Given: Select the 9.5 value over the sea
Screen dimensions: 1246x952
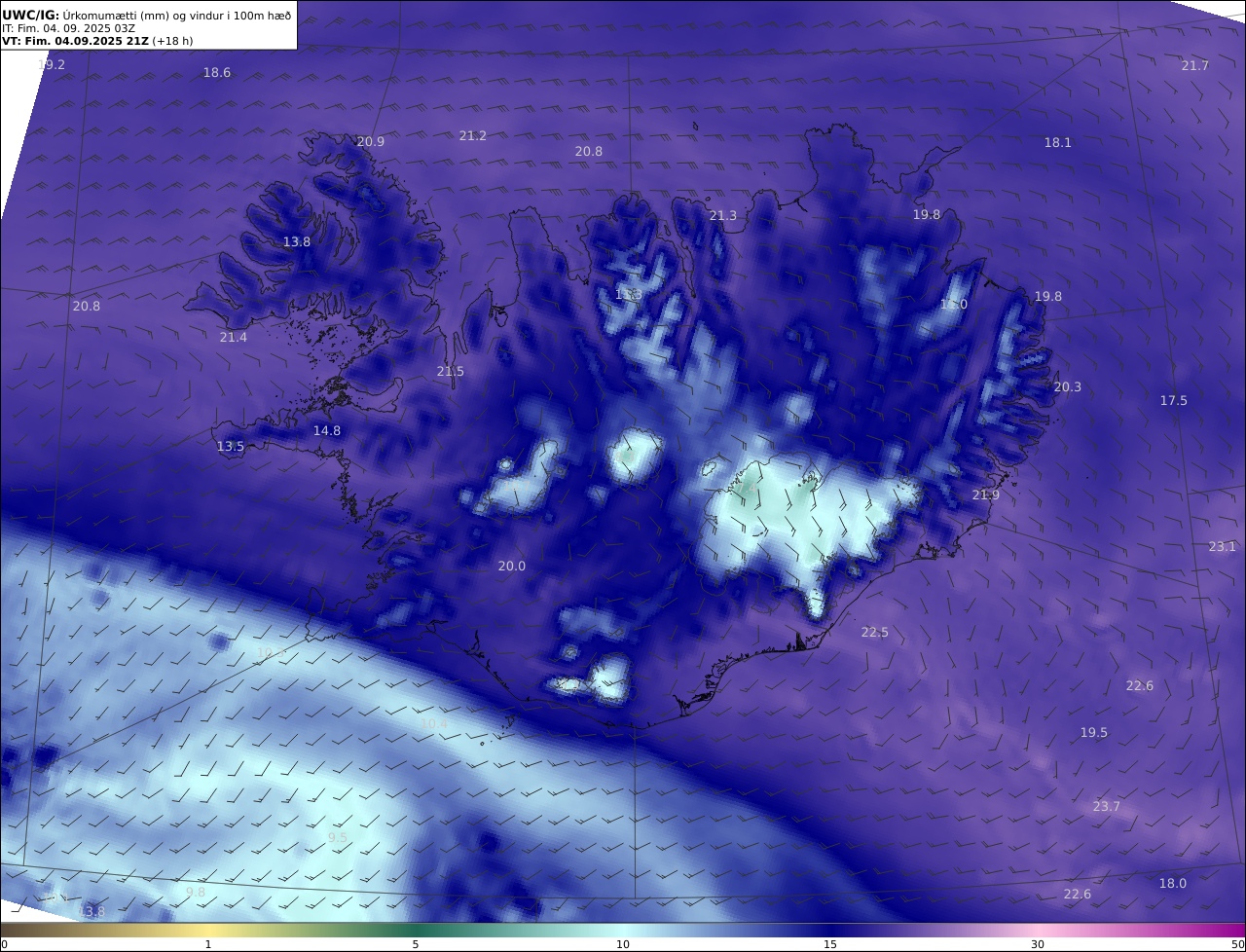Looking at the screenshot, I should (337, 838).
